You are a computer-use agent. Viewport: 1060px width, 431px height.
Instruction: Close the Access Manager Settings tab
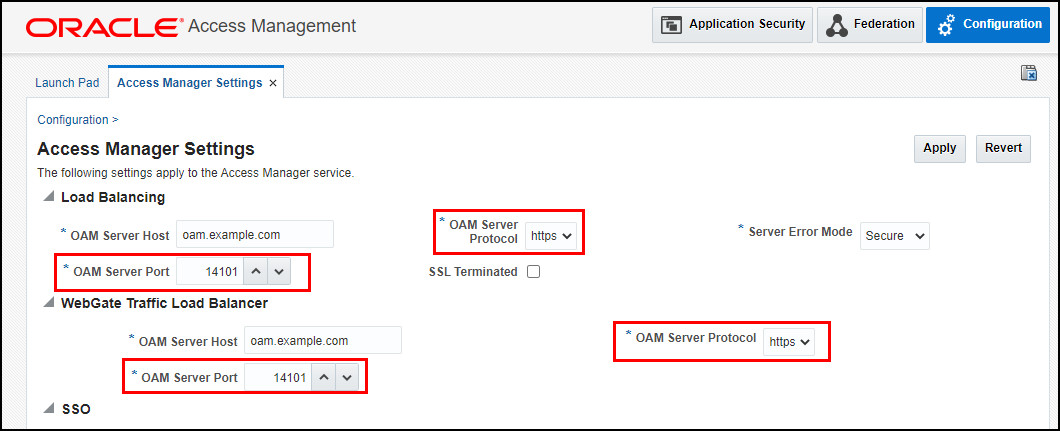click(x=273, y=83)
